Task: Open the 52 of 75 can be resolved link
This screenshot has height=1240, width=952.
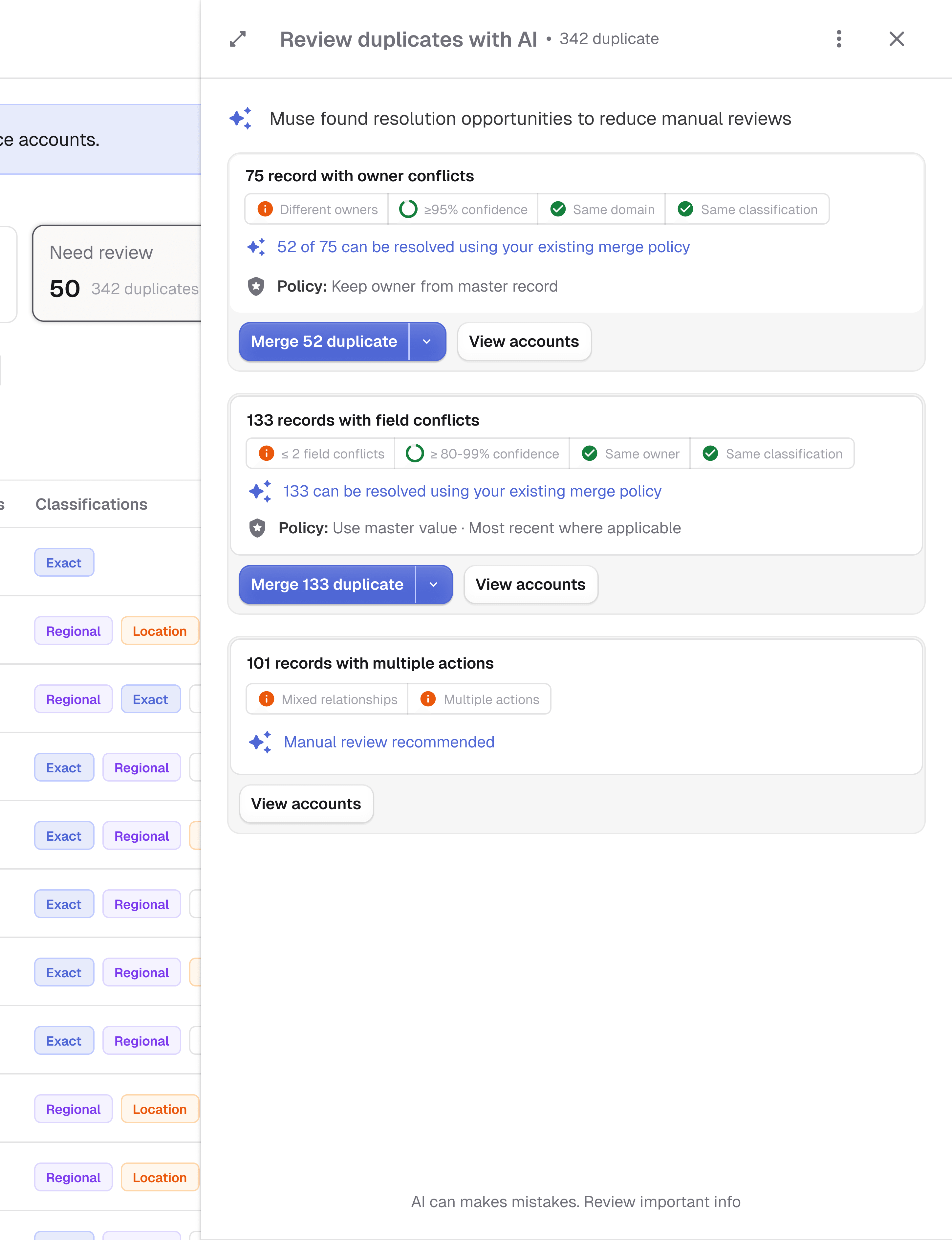Action: (x=483, y=247)
